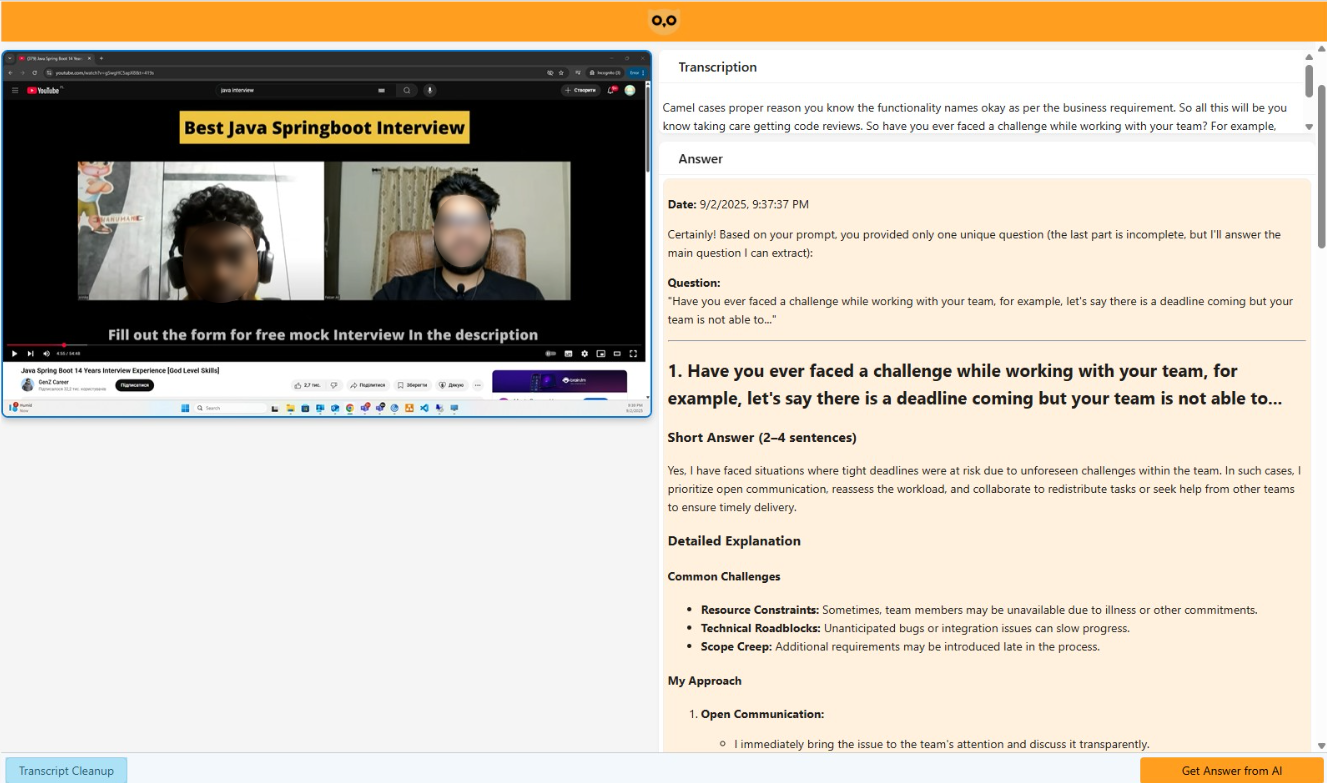Screen dimensions: 1327x783
Task: Click the Transcription scrollbar up arrow
Action: (1309, 58)
